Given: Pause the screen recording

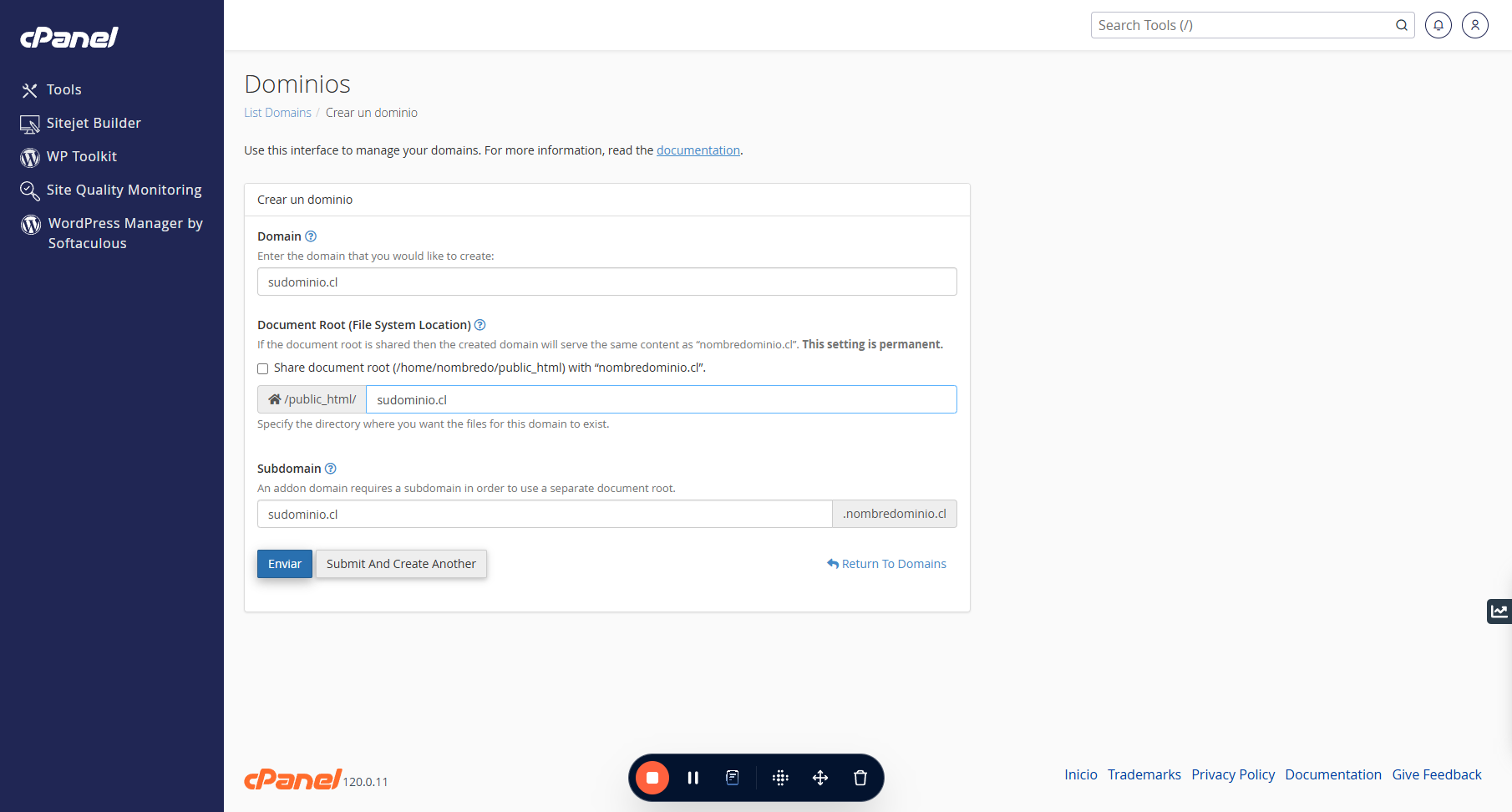Looking at the screenshot, I should 693,778.
